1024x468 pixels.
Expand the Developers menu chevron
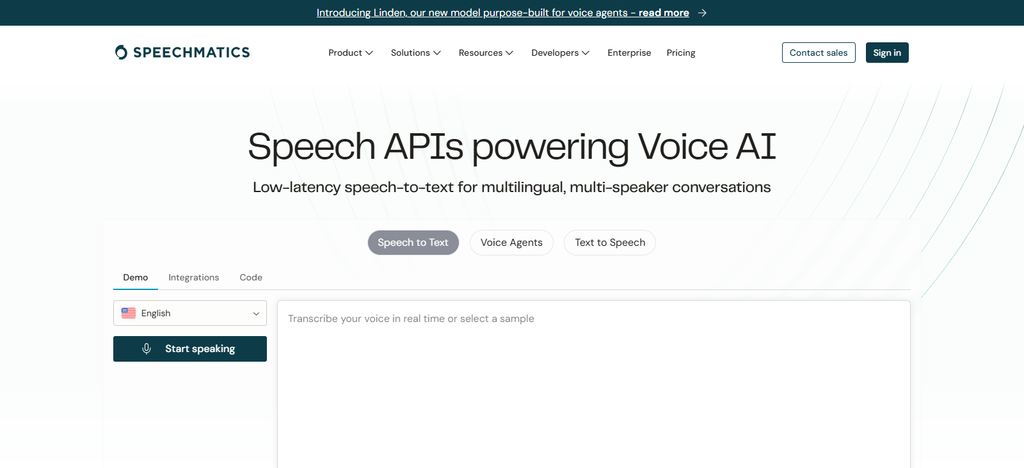pyautogui.click(x=586, y=53)
